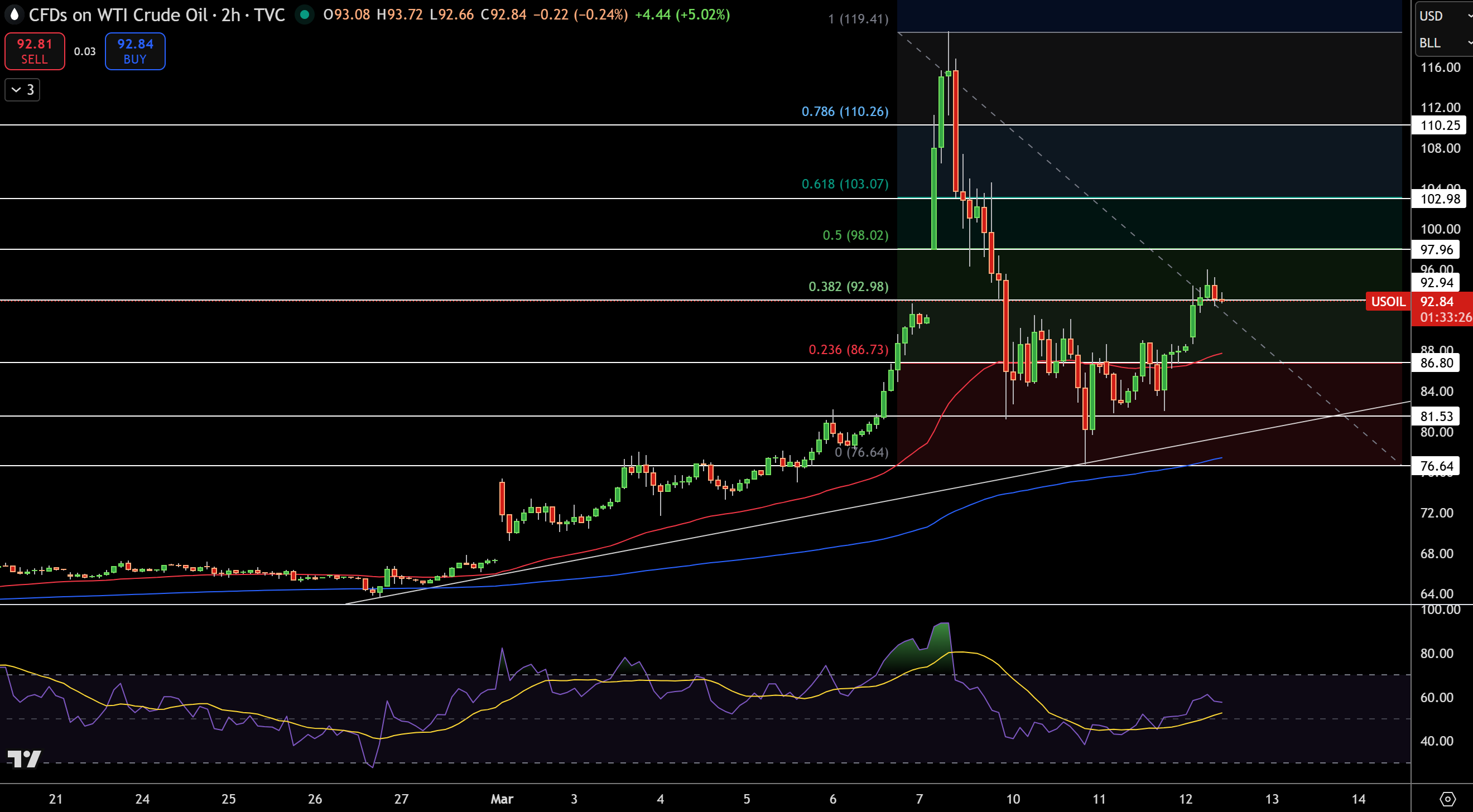Click the 76.64 price level label
The image size is (1473, 812).
click(1436, 466)
